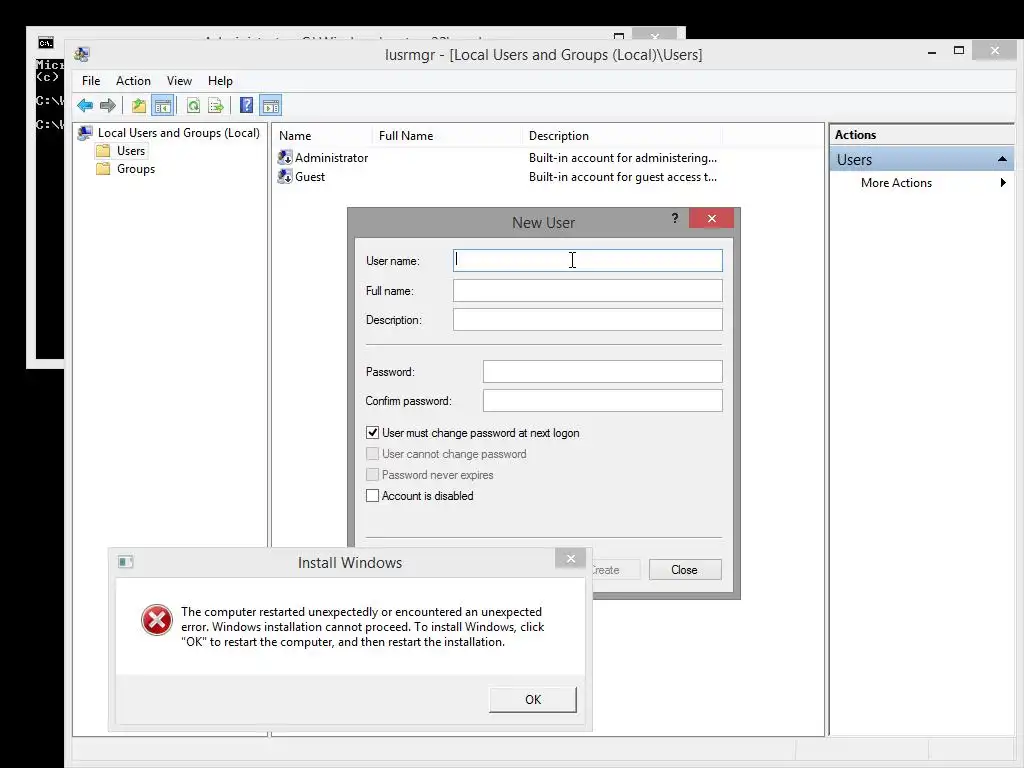Click the Full name input field
Screen dimensions: 1024x768
(x=588, y=291)
